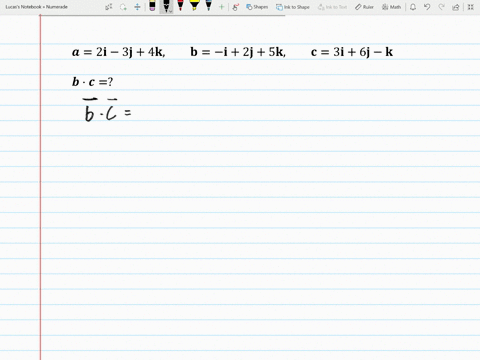
Task: Show the Ruler
Action: pyautogui.click(x=364, y=7)
